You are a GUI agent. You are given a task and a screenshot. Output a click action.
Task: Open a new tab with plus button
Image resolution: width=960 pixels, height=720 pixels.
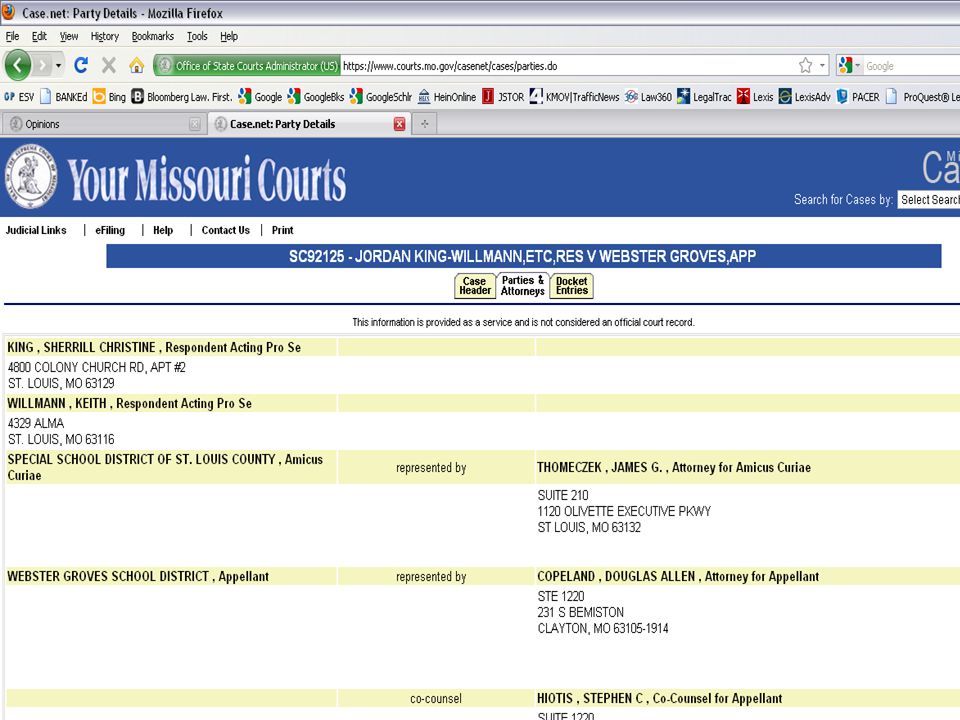(424, 124)
